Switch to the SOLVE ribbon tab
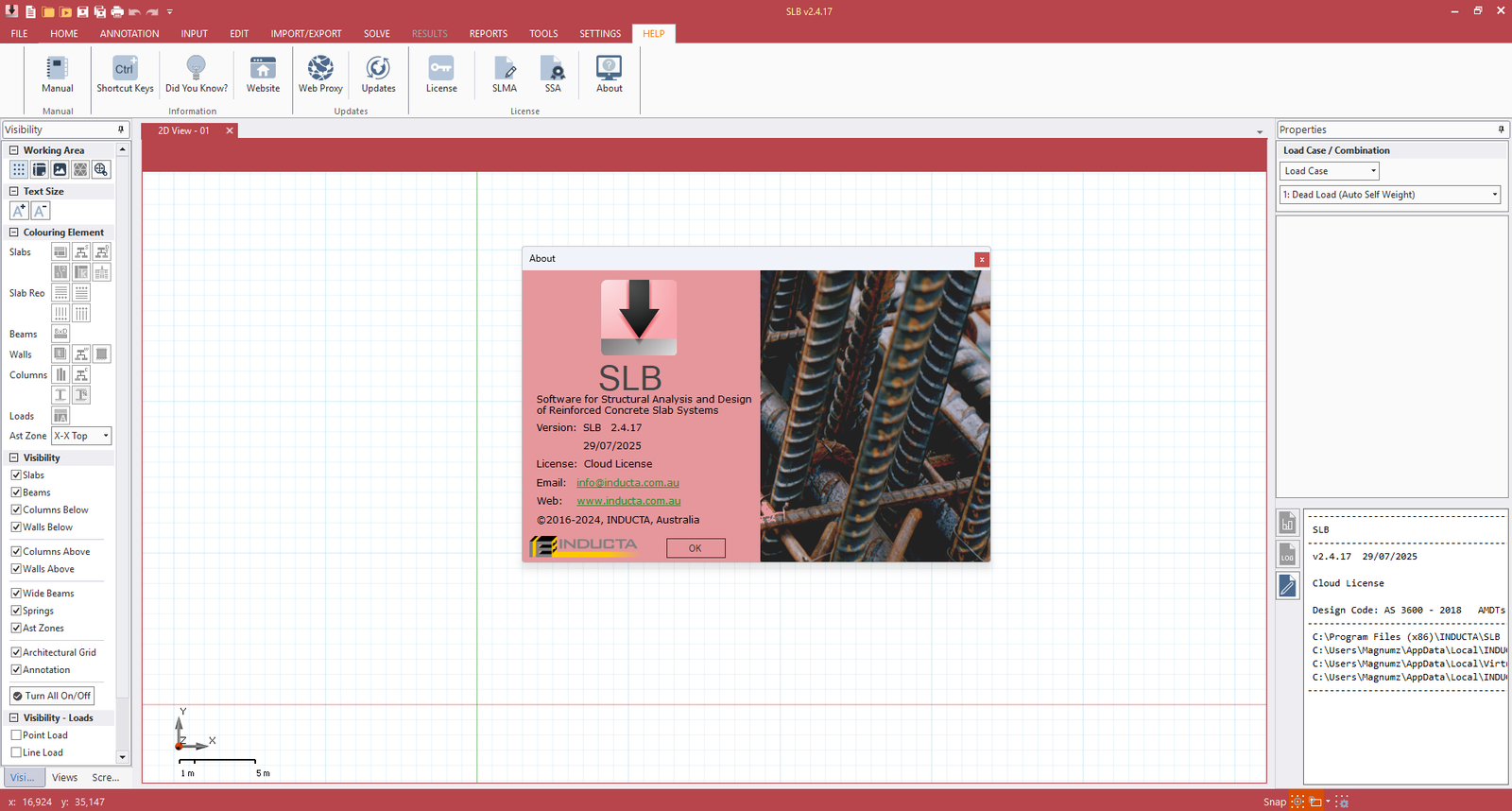This screenshot has width=1512, height=811. (x=377, y=33)
